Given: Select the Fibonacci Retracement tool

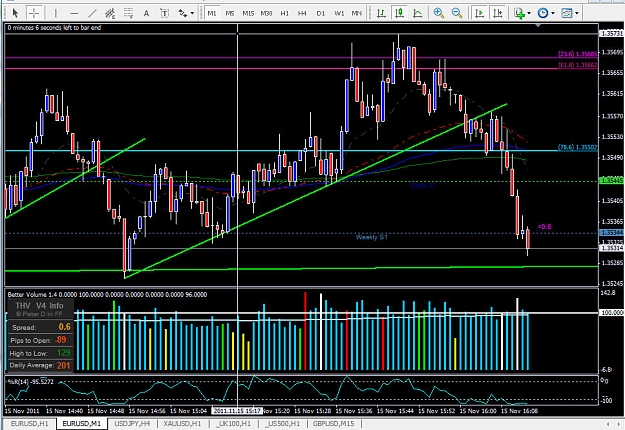Looking at the screenshot, I should [128, 13].
